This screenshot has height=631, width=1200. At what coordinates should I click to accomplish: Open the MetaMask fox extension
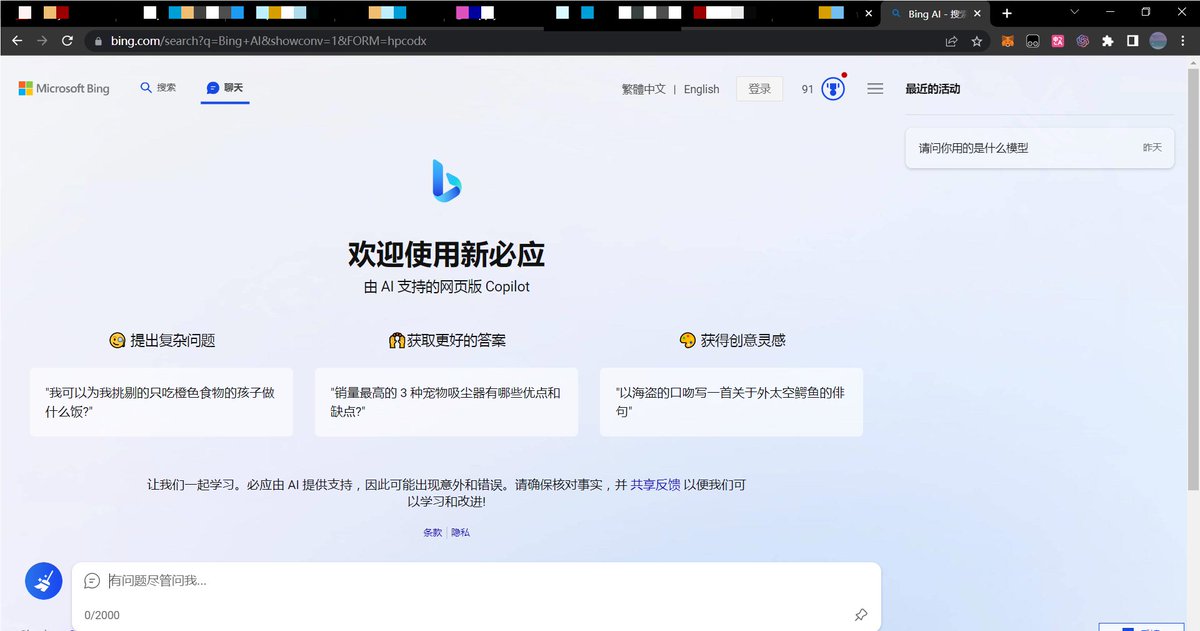1008,41
